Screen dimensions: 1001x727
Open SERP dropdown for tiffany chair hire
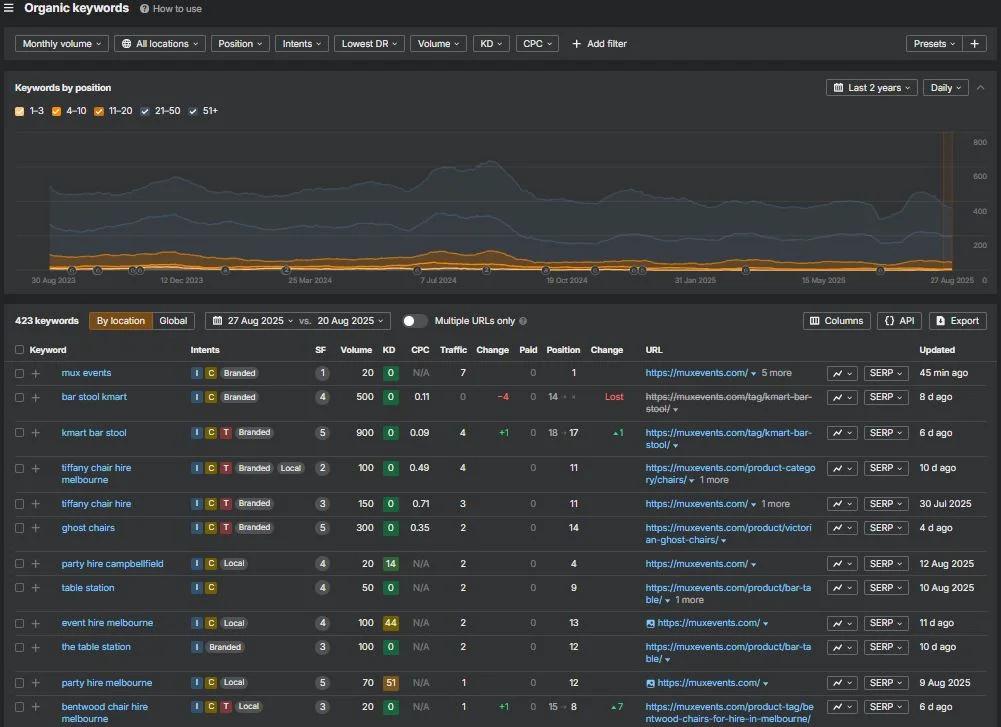coord(885,504)
